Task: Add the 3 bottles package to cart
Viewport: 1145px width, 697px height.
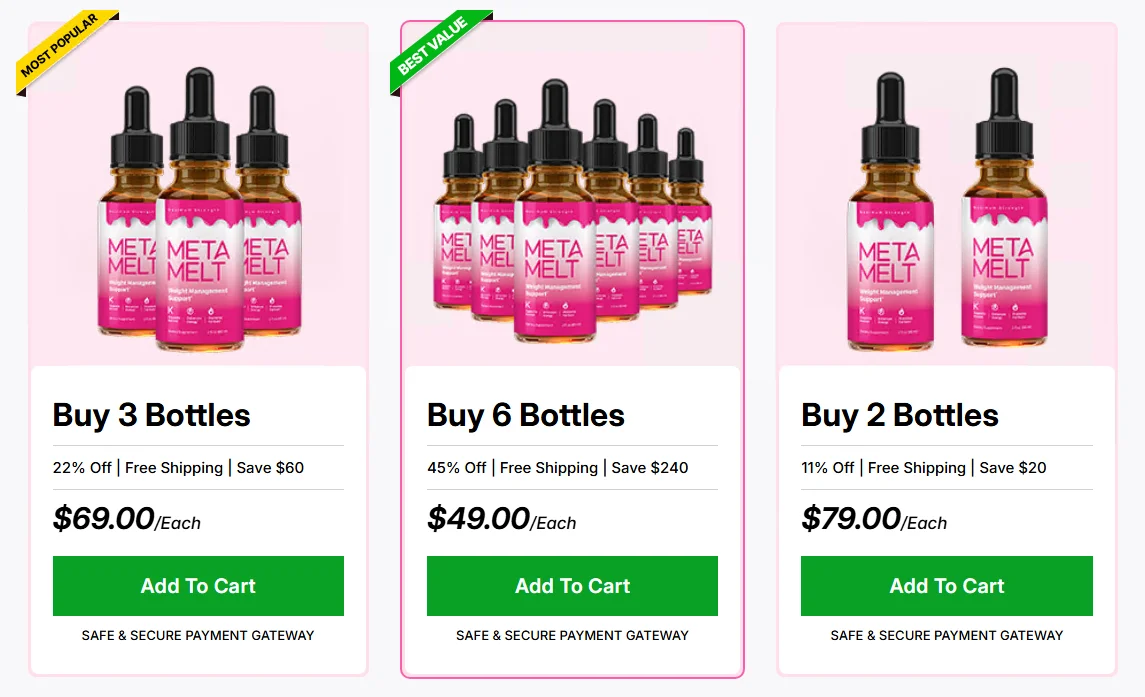Action: click(198, 585)
